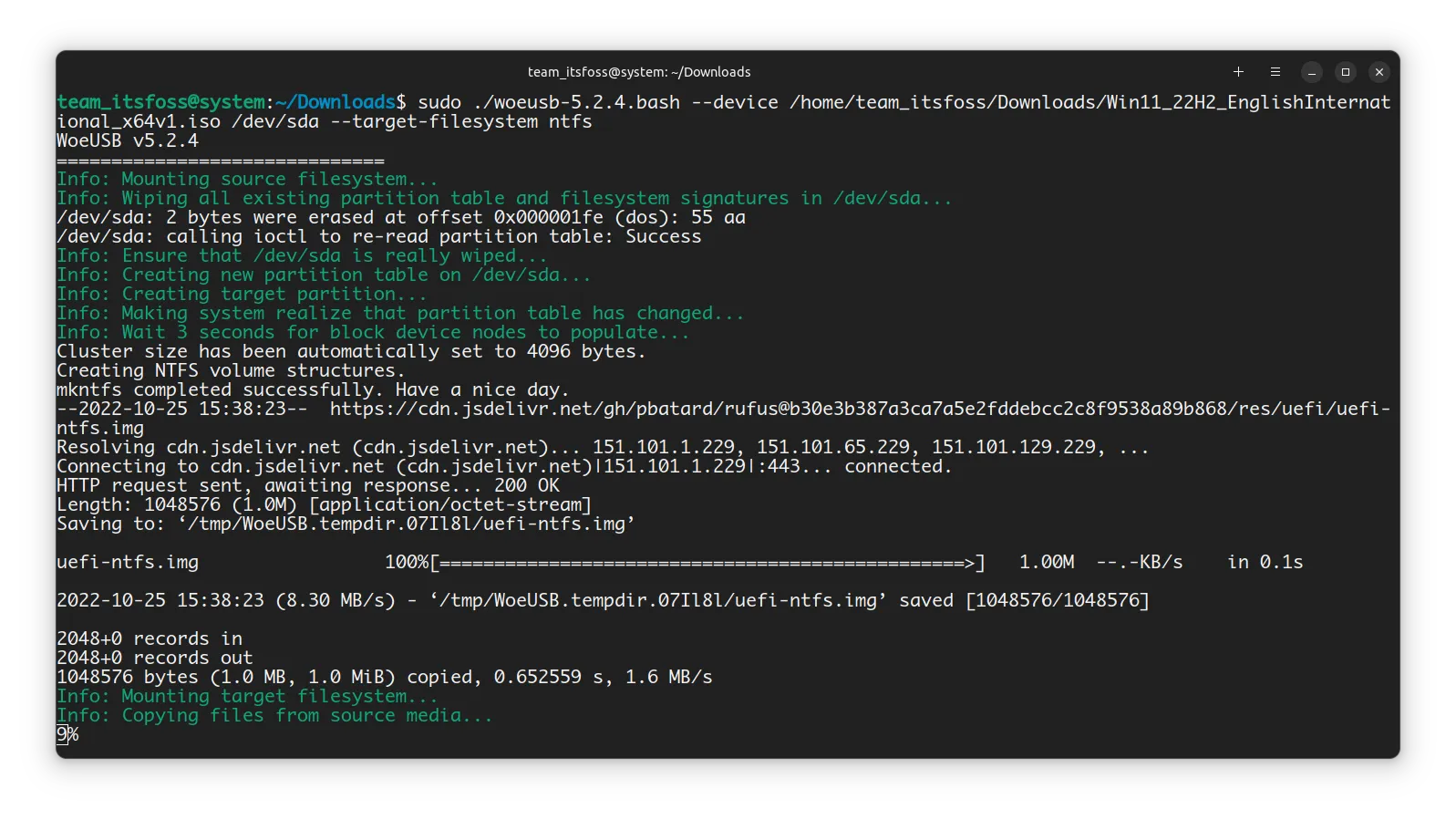Click the WoeUSB v5.2.4 version line
Screen dimensions: 1456x820
[x=128, y=141]
